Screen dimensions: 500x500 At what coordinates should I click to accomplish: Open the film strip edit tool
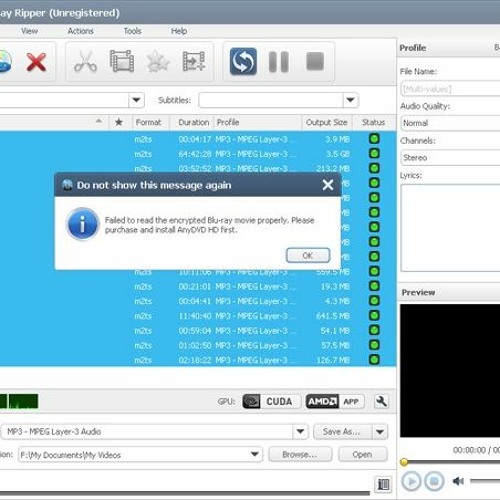(122, 61)
